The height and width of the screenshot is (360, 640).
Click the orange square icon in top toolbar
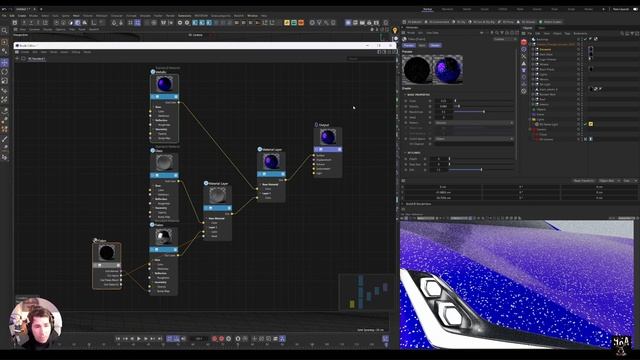[301, 22]
